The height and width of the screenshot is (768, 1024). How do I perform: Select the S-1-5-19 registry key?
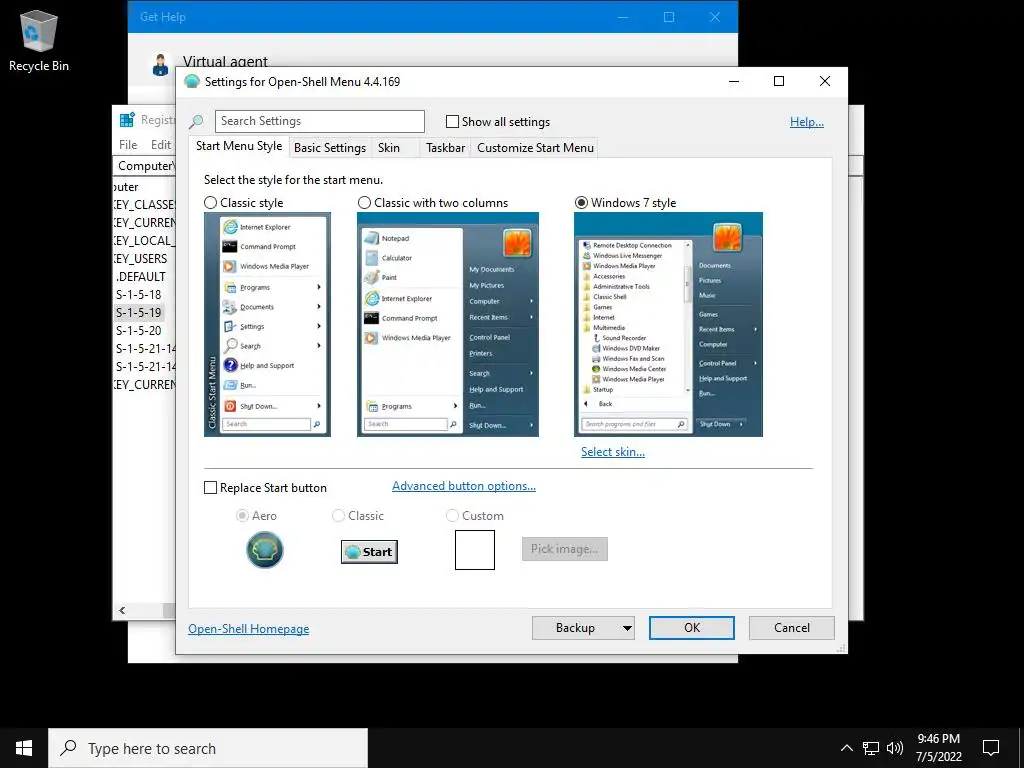pyautogui.click(x=138, y=313)
